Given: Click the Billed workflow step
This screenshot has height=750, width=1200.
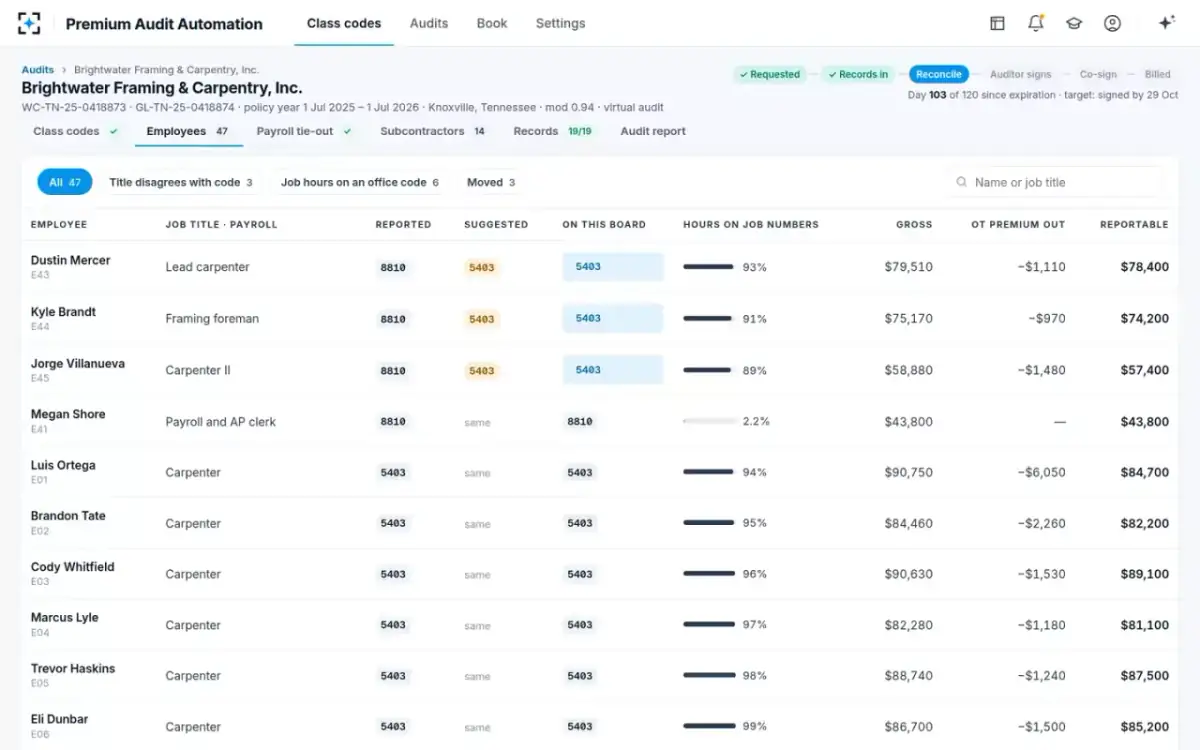Looking at the screenshot, I should click(1158, 74).
